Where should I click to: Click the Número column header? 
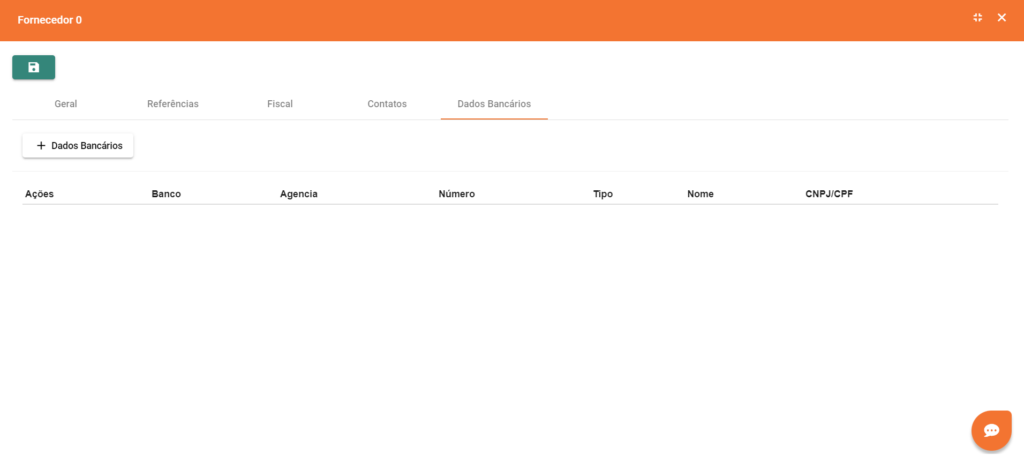pos(456,194)
